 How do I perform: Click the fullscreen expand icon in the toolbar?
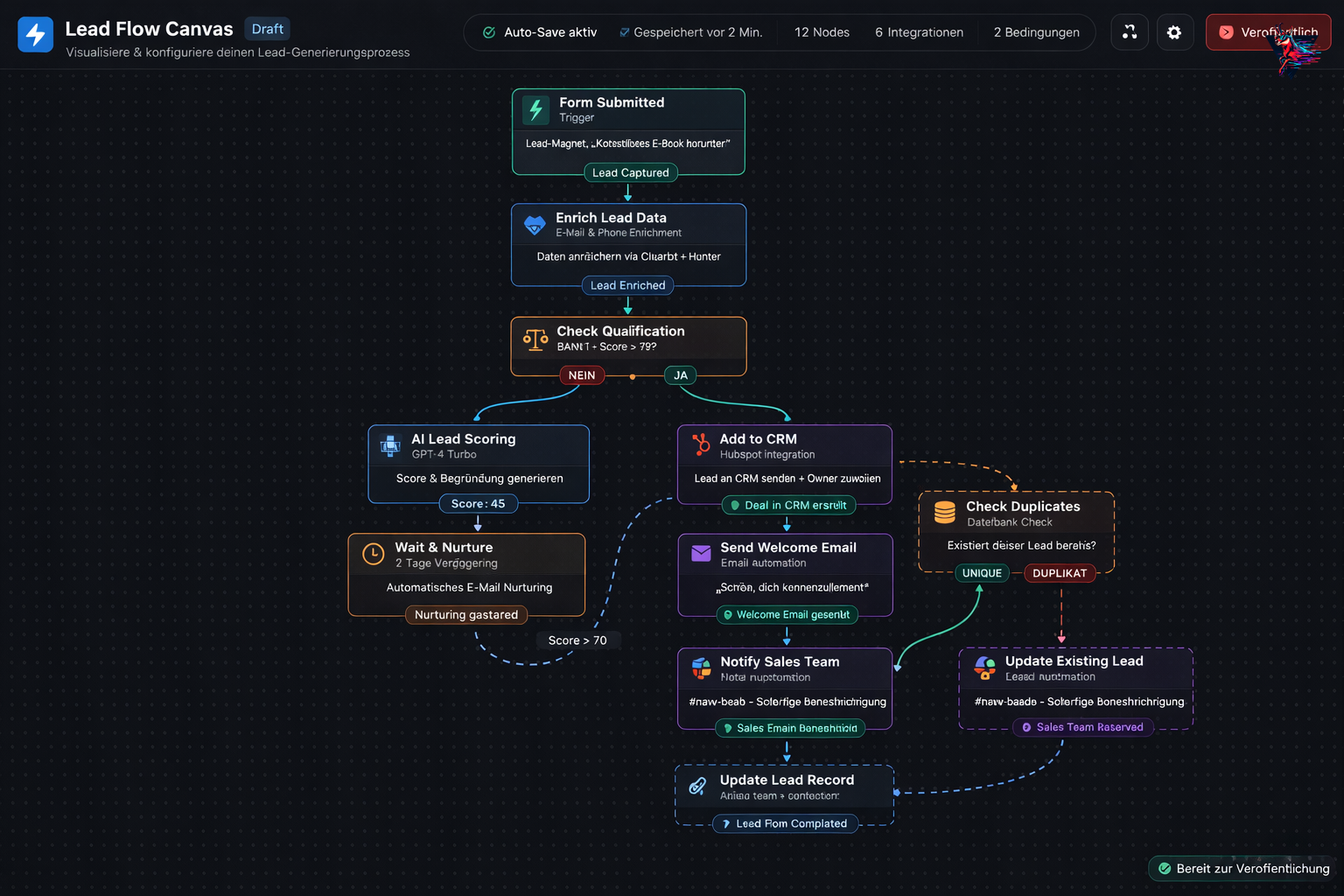(1130, 31)
